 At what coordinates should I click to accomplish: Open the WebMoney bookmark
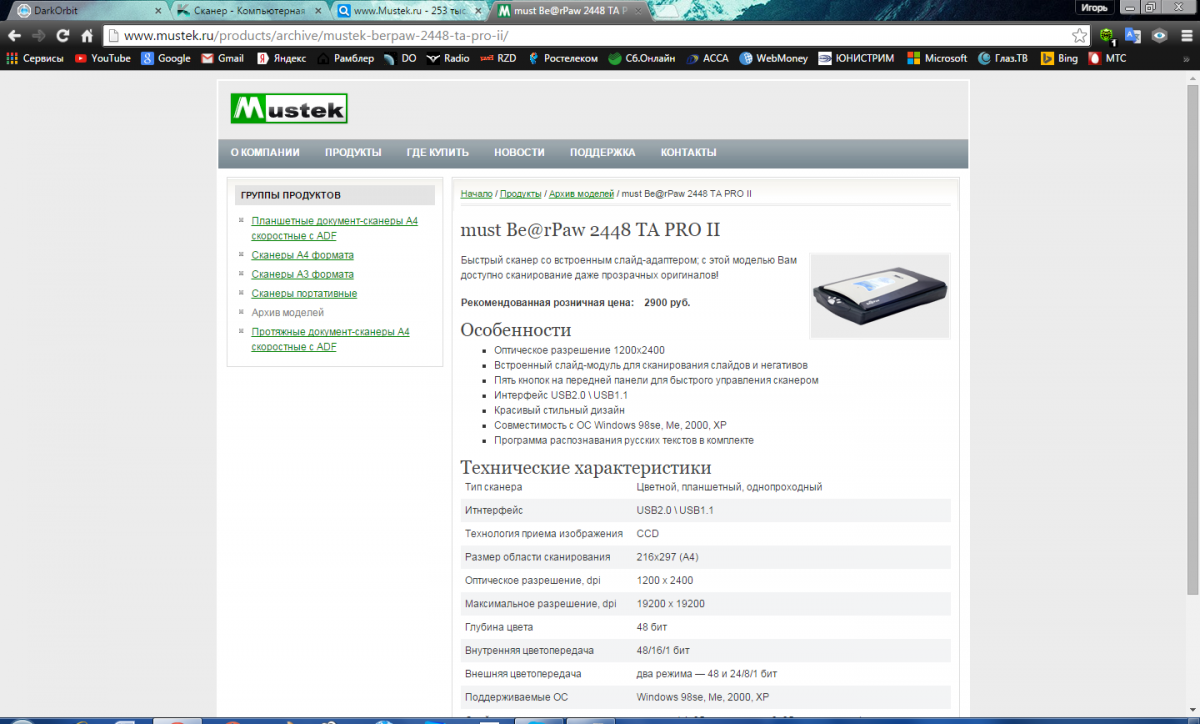point(774,58)
